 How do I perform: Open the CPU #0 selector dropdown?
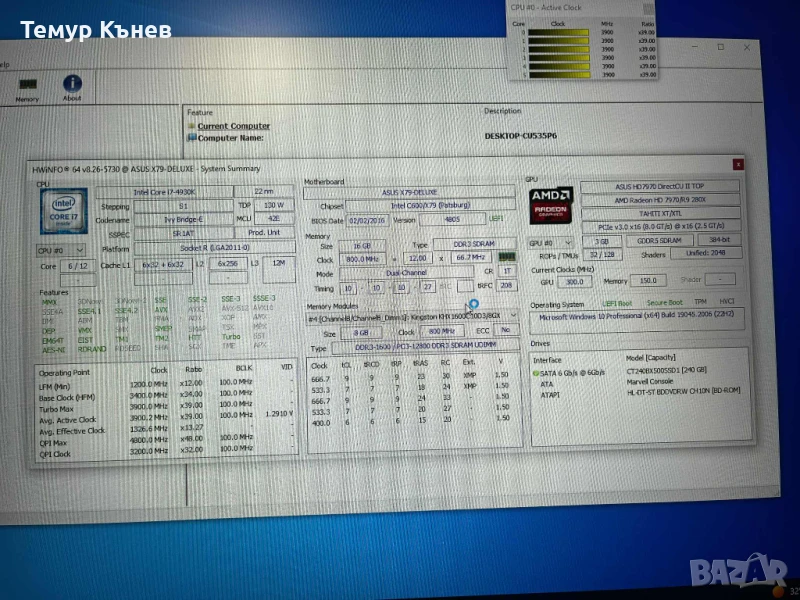tap(60, 249)
